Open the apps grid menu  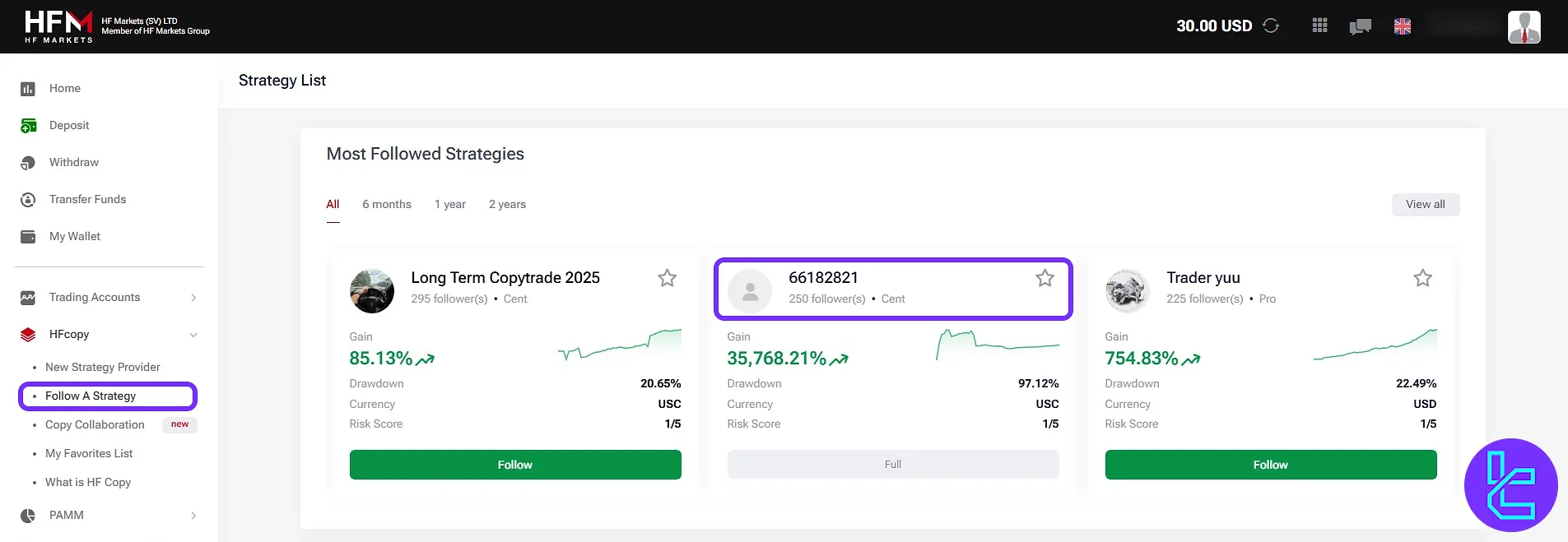click(x=1319, y=25)
